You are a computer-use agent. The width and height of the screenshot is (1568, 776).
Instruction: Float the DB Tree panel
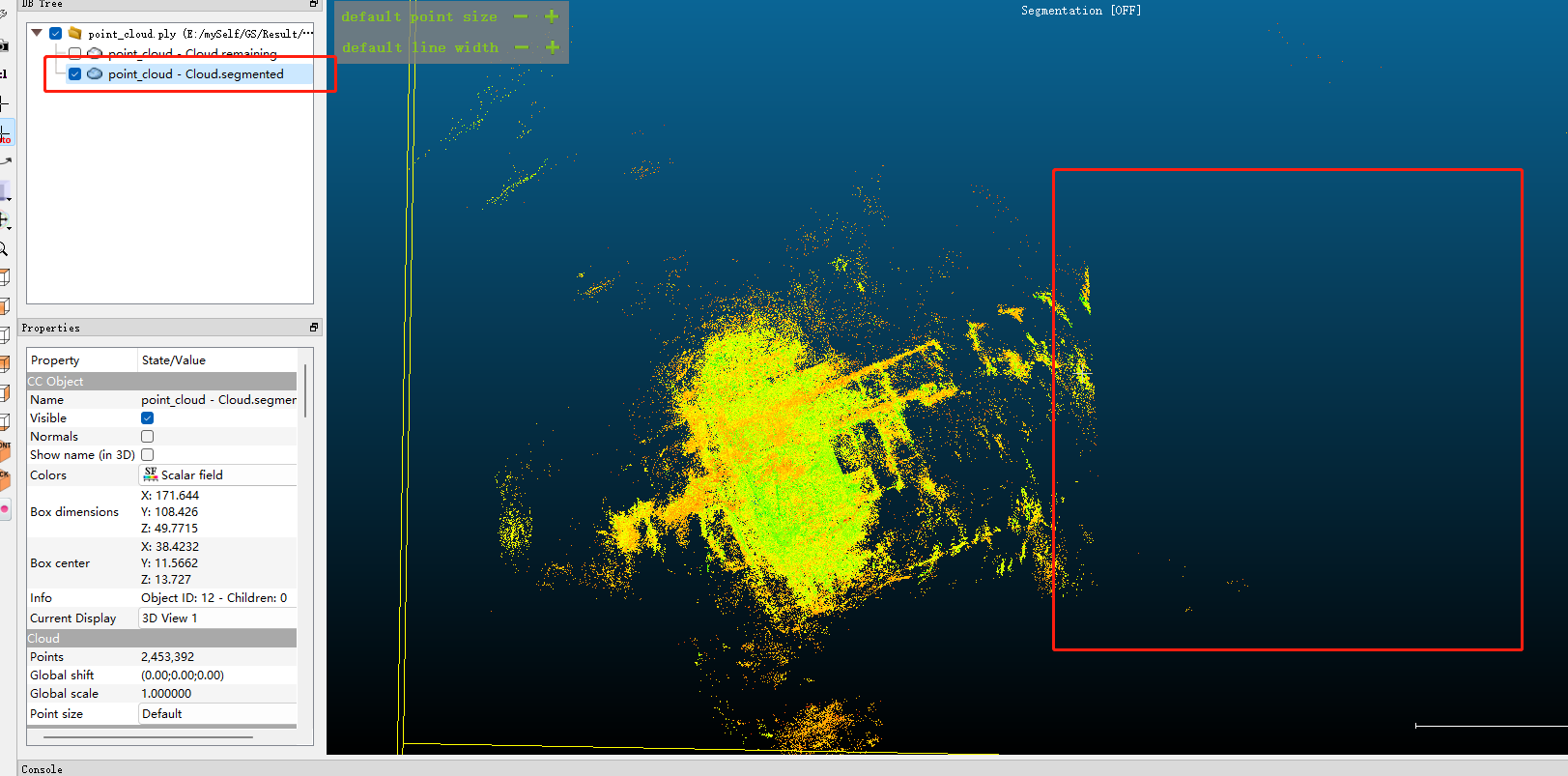point(313,4)
